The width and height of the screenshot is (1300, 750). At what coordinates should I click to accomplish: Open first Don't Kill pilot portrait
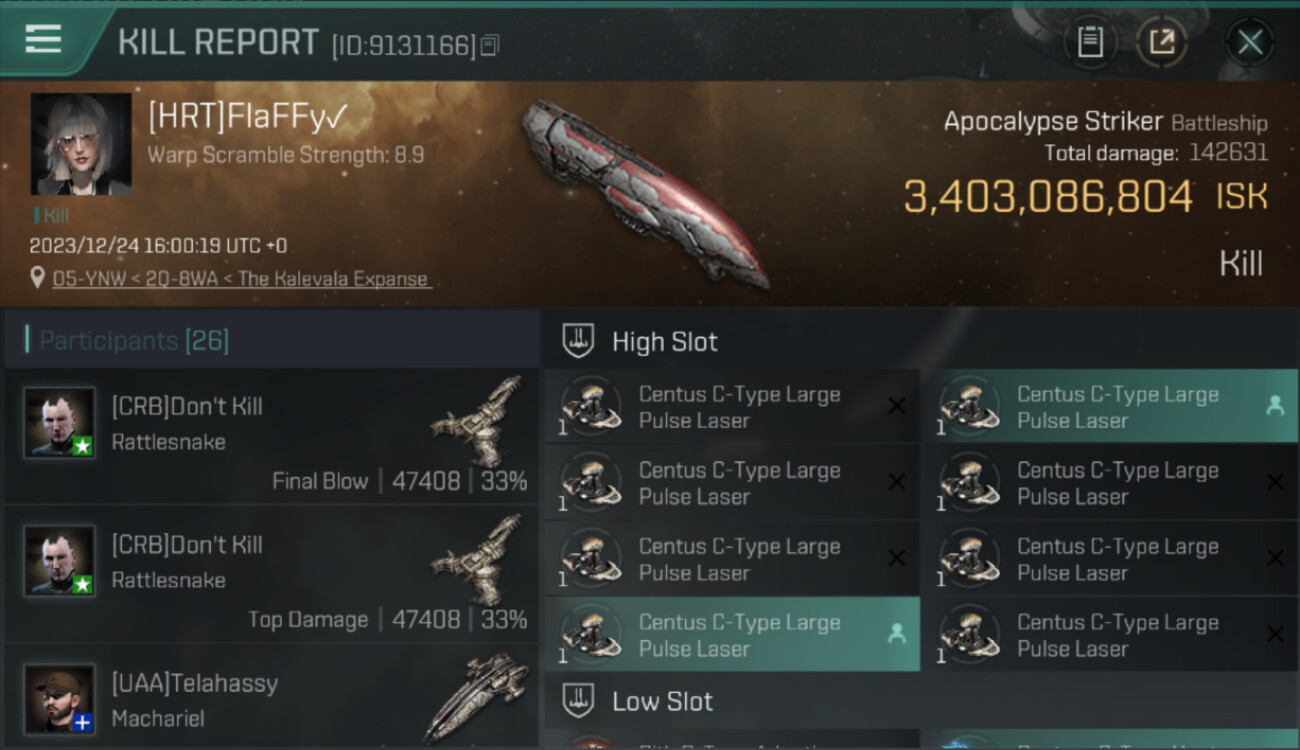(60, 423)
